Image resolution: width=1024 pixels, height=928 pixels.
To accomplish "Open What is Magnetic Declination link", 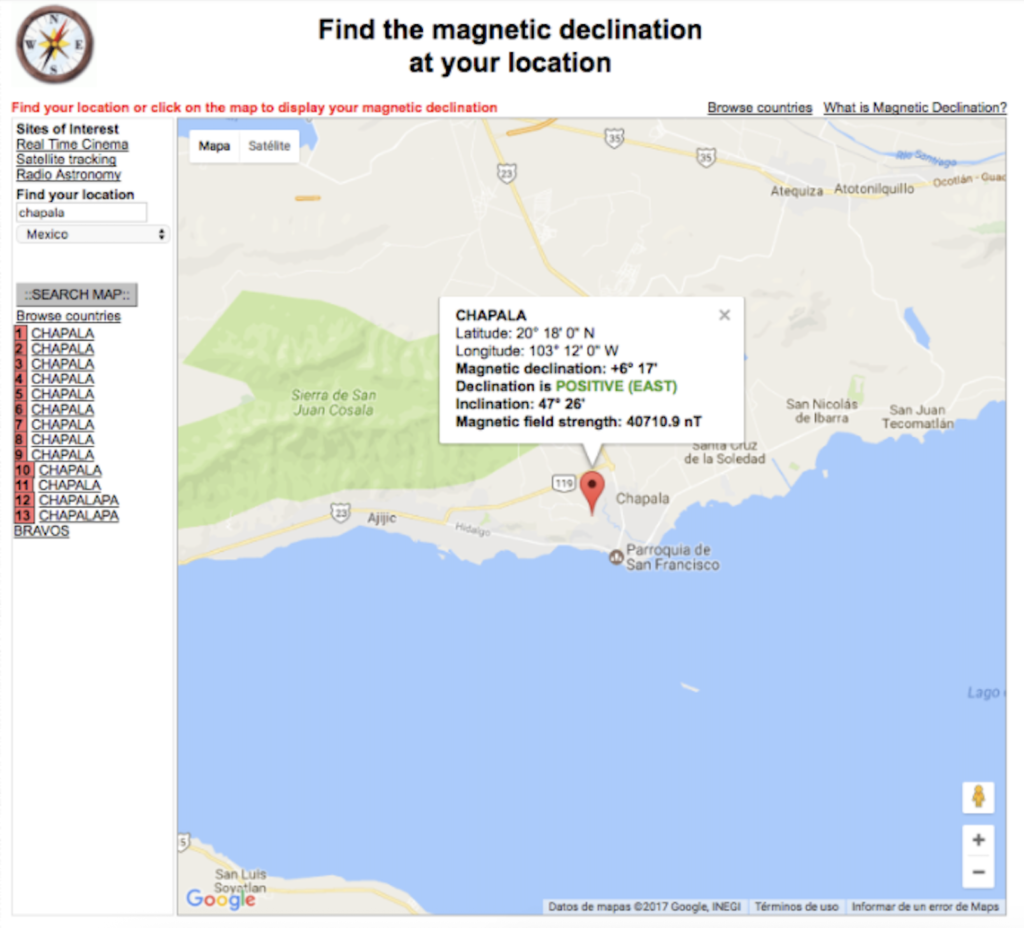I will [x=914, y=107].
